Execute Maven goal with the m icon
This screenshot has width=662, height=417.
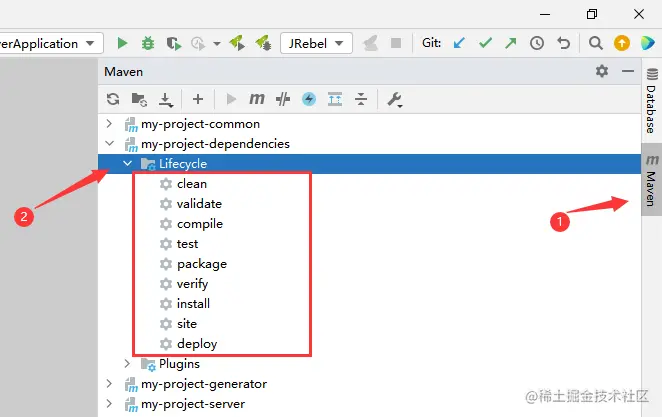point(256,99)
